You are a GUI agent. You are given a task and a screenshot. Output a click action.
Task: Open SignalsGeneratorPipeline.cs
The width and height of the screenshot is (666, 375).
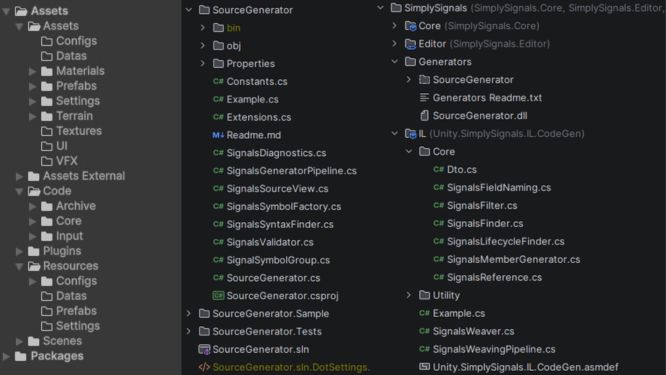point(291,171)
